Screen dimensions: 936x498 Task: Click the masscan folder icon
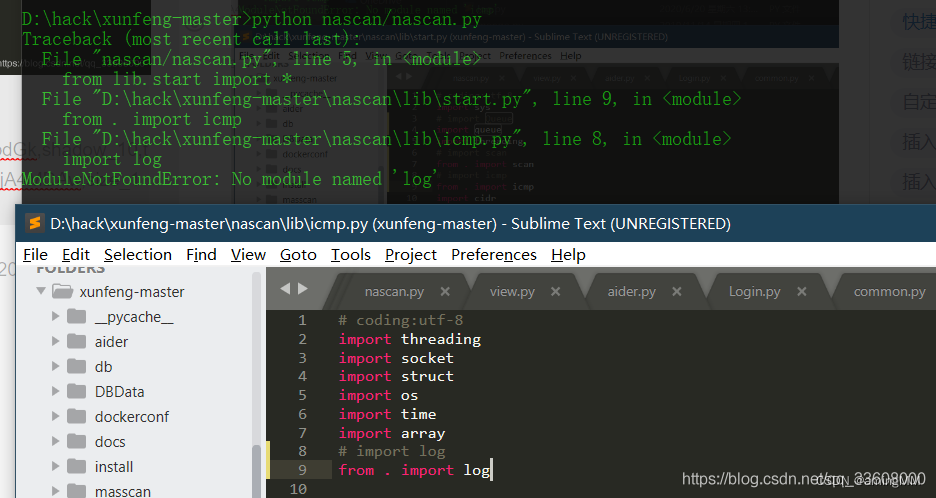76,491
